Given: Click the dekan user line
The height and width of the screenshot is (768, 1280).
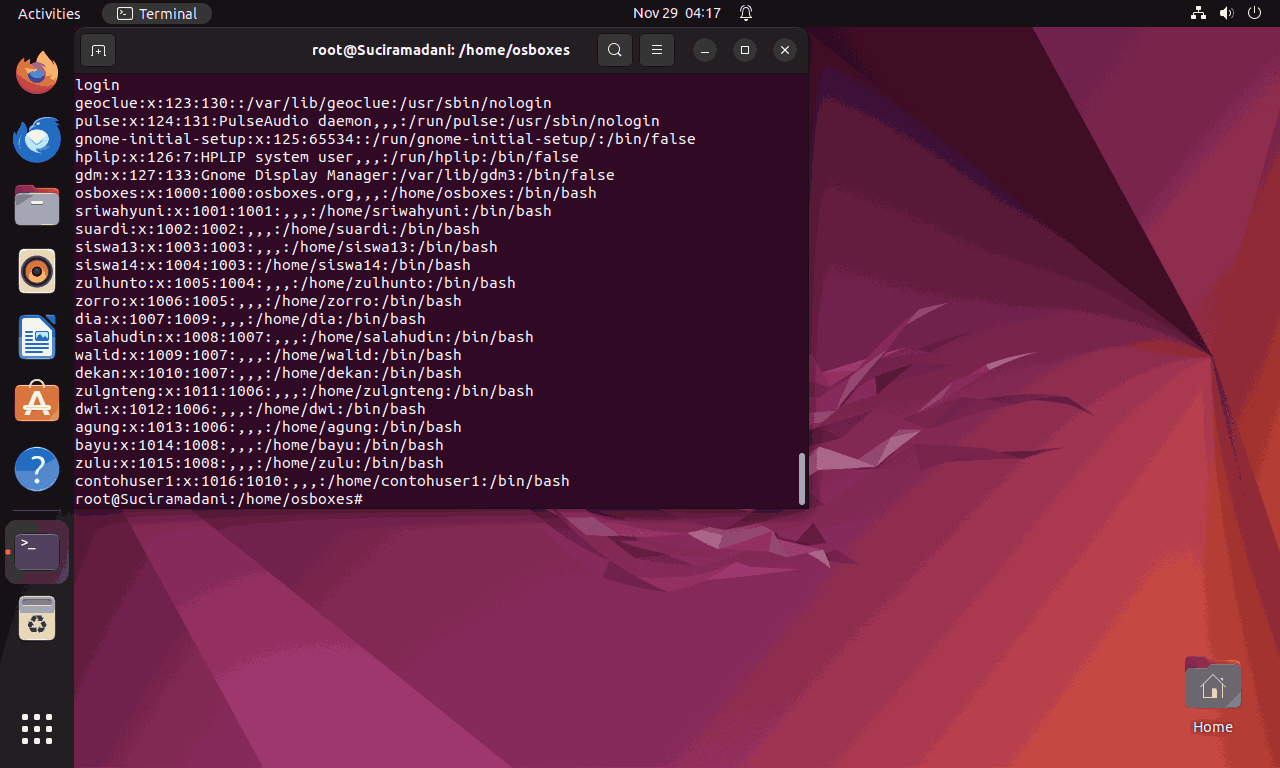Looking at the screenshot, I should [268, 373].
